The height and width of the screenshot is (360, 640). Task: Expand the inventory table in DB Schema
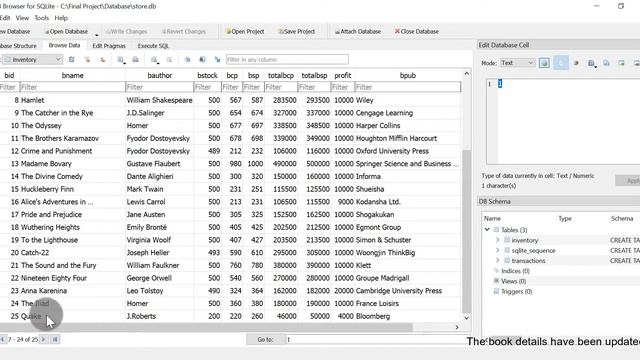coord(498,240)
